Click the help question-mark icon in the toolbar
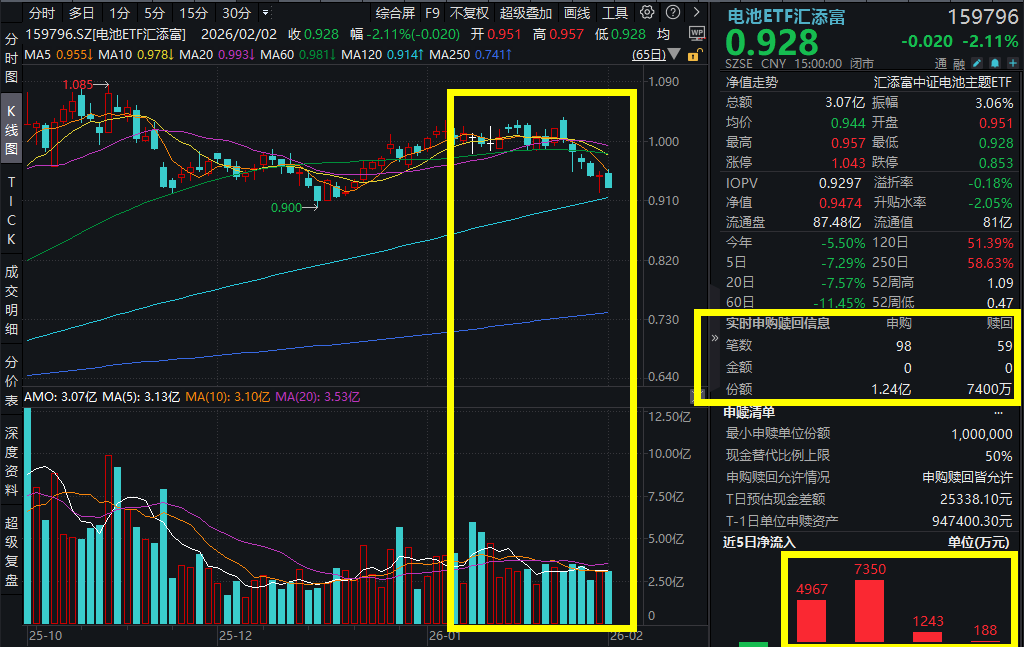Image resolution: width=1024 pixels, height=647 pixels. pyautogui.click(x=671, y=12)
